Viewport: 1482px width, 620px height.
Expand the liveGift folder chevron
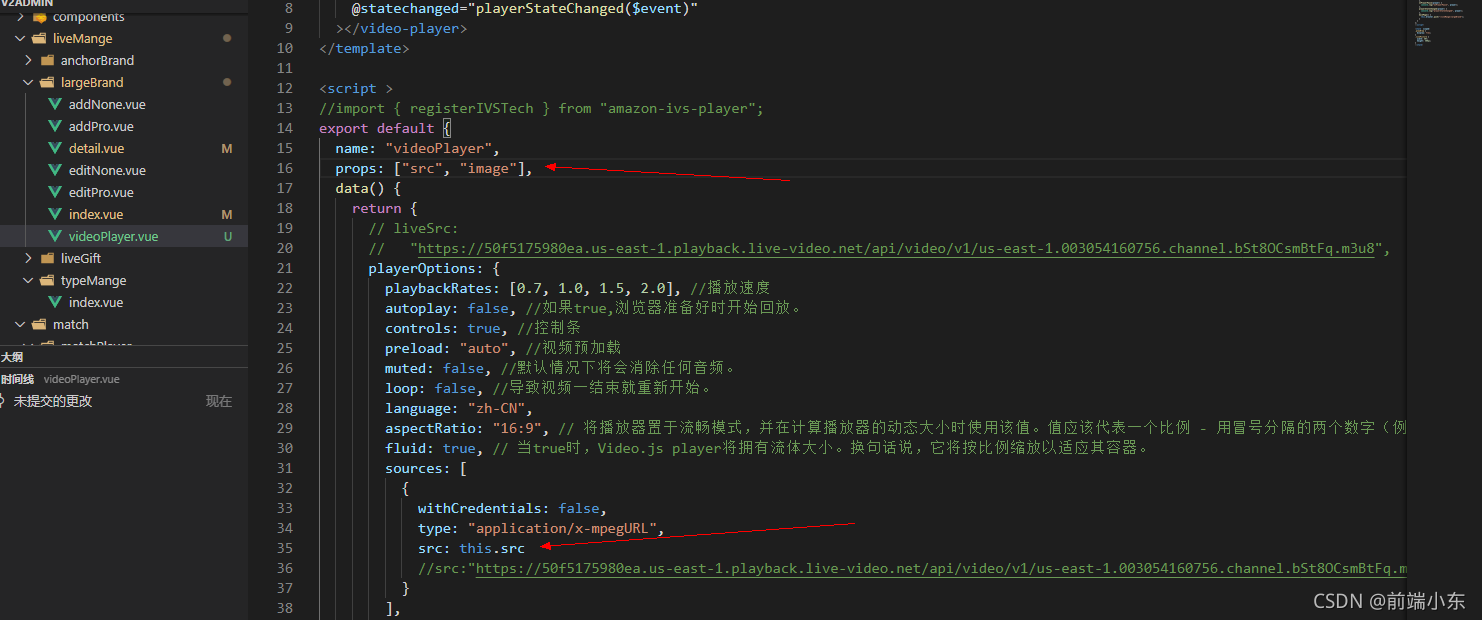pos(29,259)
